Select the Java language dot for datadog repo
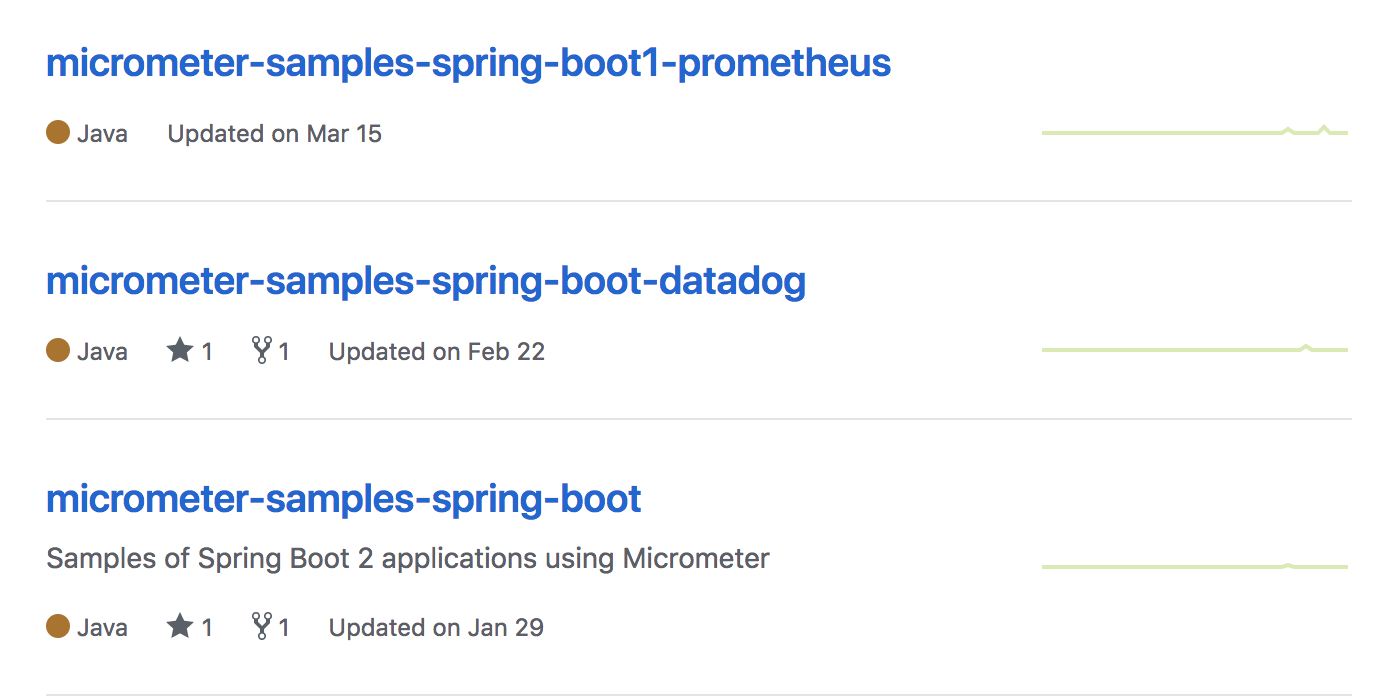 click(58, 350)
